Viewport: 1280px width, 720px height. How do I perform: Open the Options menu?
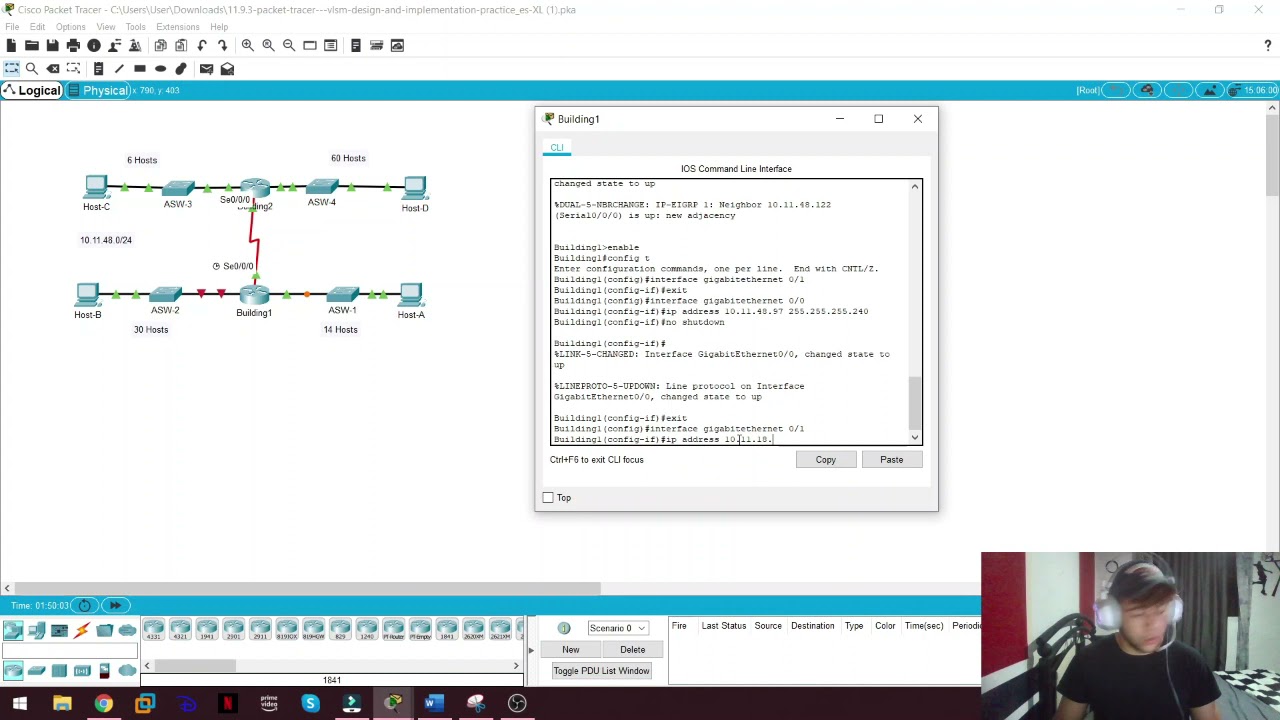point(70,27)
